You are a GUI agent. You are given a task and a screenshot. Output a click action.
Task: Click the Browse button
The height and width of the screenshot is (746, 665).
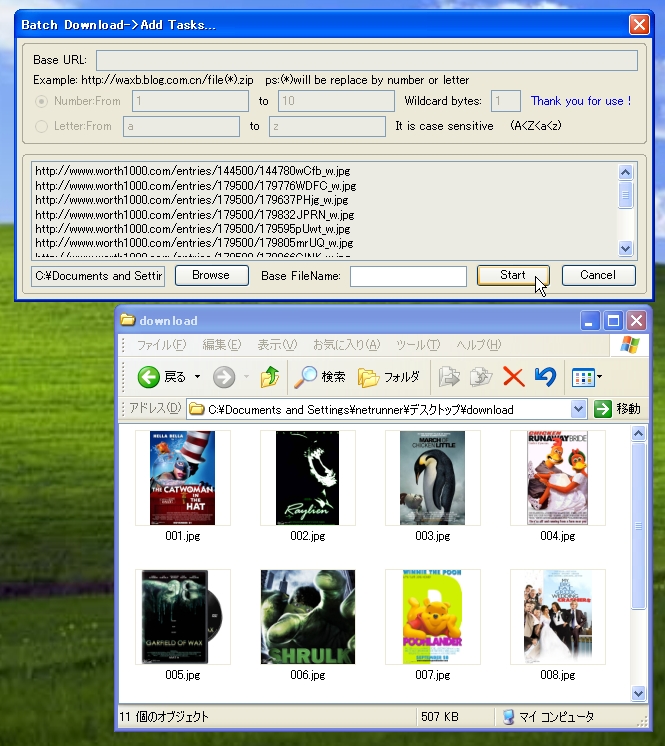click(x=211, y=275)
